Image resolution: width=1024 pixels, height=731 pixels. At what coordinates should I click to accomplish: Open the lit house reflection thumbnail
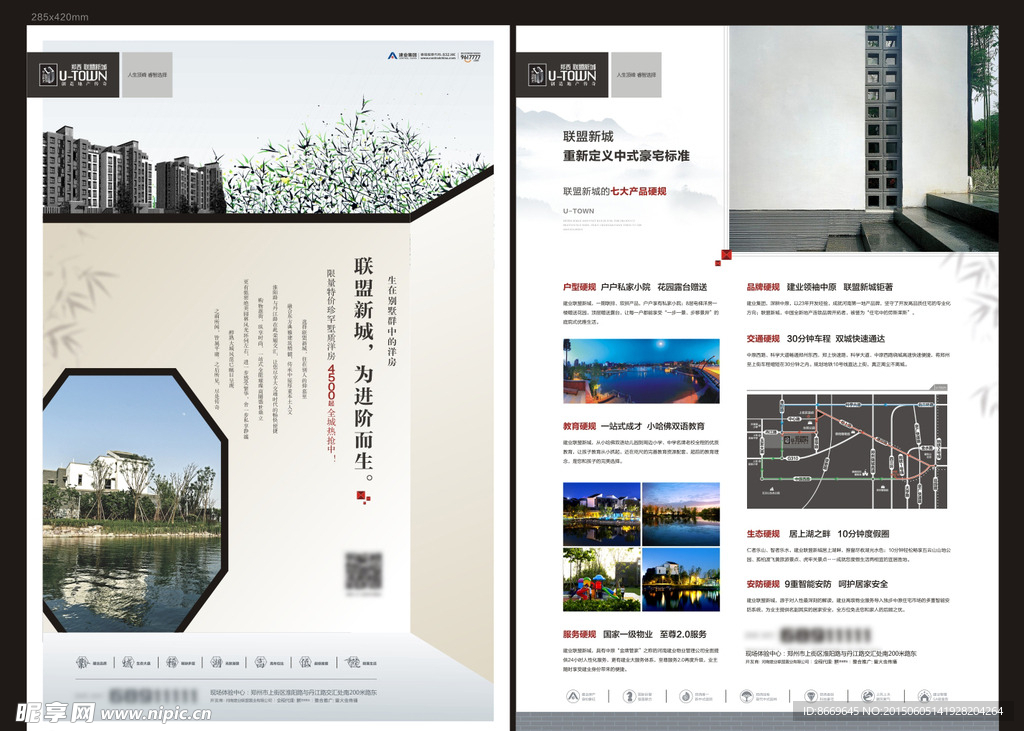point(681,579)
